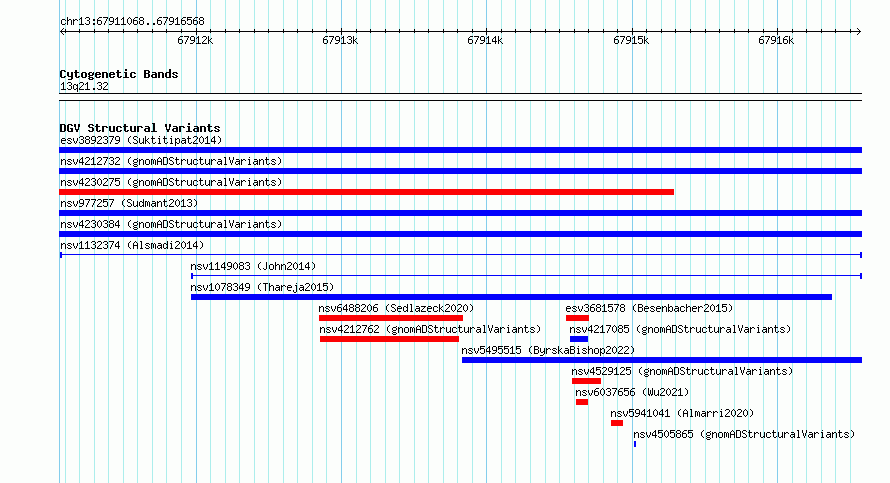Image resolution: width=890 pixels, height=483 pixels.
Task: Click the Cytogenetic Bands track title
Action: [x=119, y=74]
